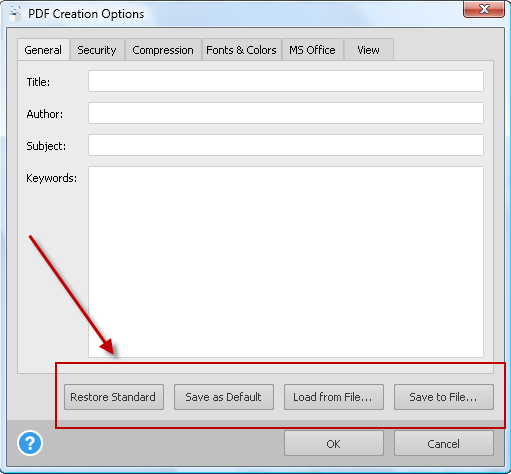Place cursor in the Keywords text area
The width and height of the screenshot is (511, 474).
tap(286, 262)
